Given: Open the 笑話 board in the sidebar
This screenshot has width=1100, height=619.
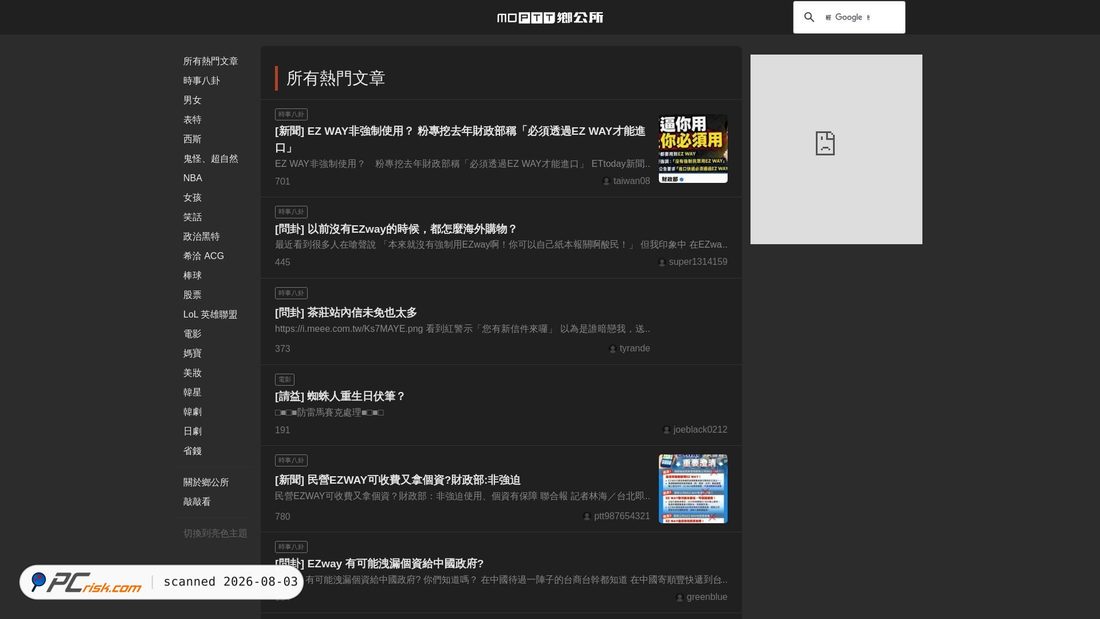Looking at the screenshot, I should coord(192,217).
